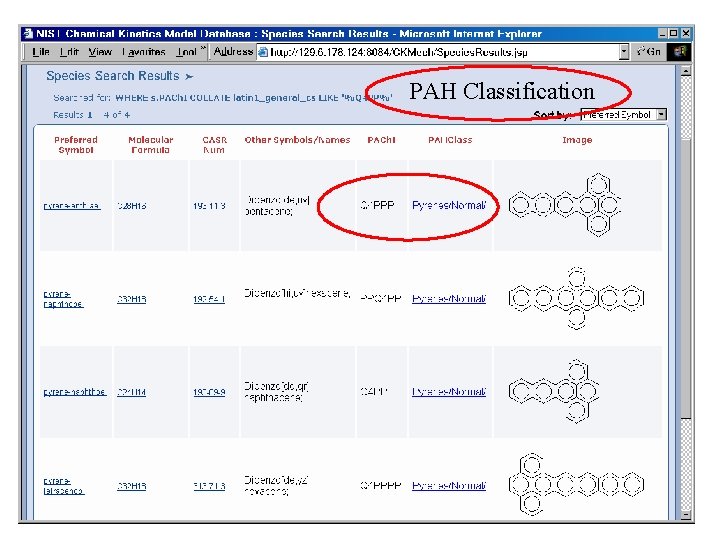Open the Favorites menu
The width and height of the screenshot is (720, 540).
pyautogui.click(x=144, y=51)
